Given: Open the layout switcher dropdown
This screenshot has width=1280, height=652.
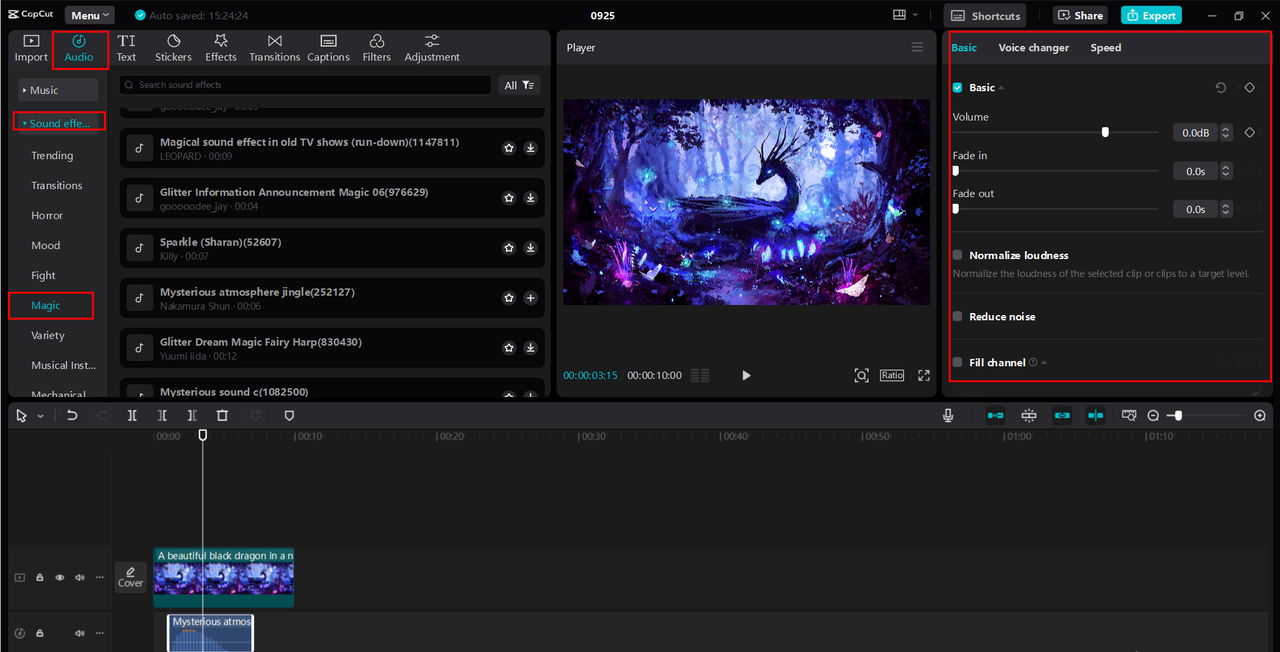Looking at the screenshot, I should (906, 15).
